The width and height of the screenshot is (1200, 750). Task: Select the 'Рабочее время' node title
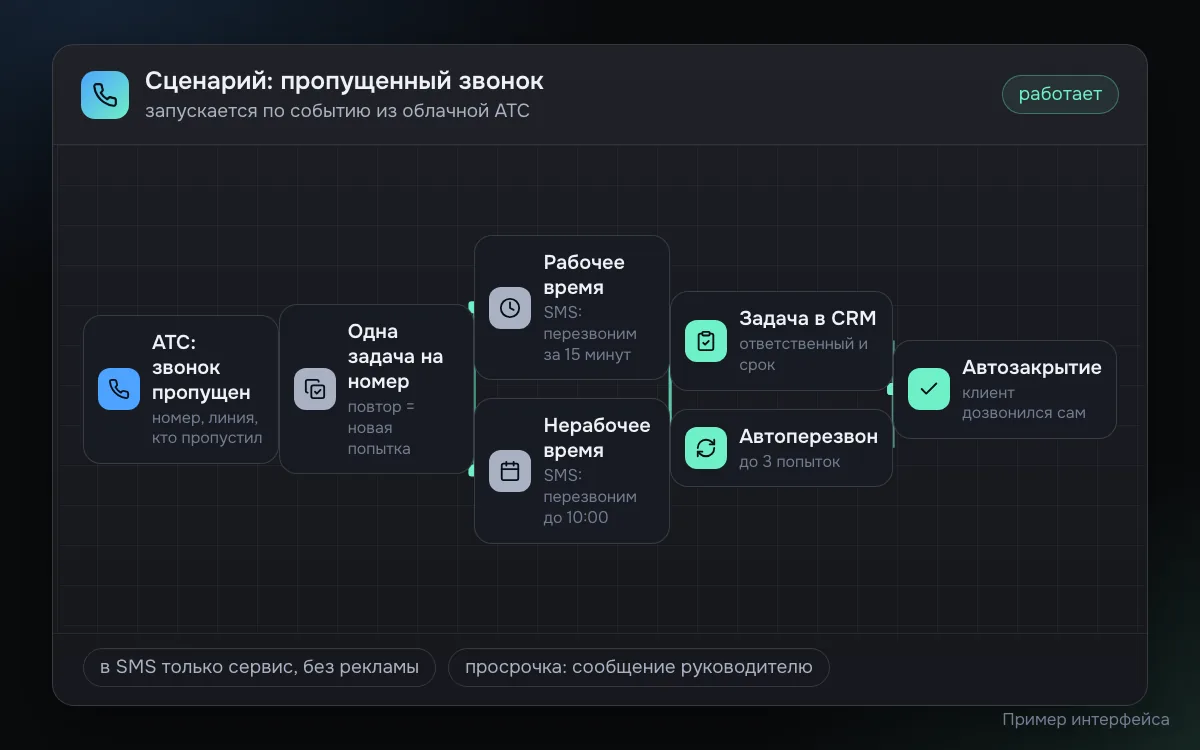[x=584, y=275]
